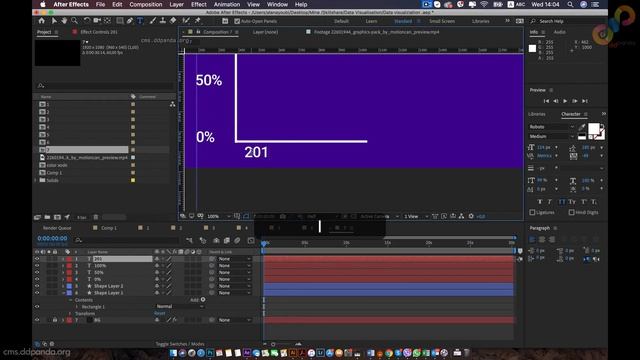Viewport: 640px width, 360px height.
Task: Click the trash icon in Project panel
Action: coord(96,217)
